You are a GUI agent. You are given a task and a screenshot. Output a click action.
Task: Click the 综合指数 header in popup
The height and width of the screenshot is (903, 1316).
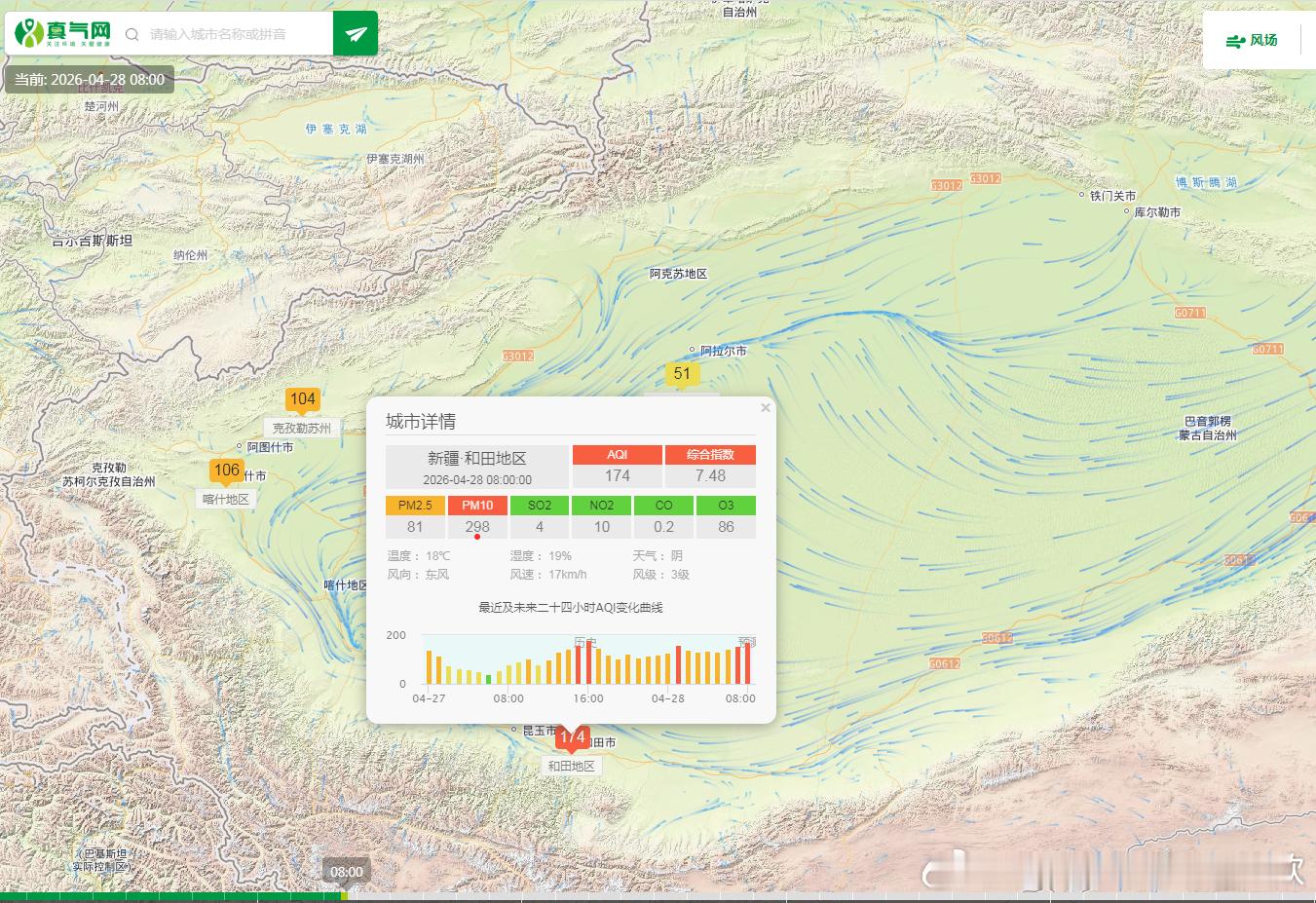point(710,455)
